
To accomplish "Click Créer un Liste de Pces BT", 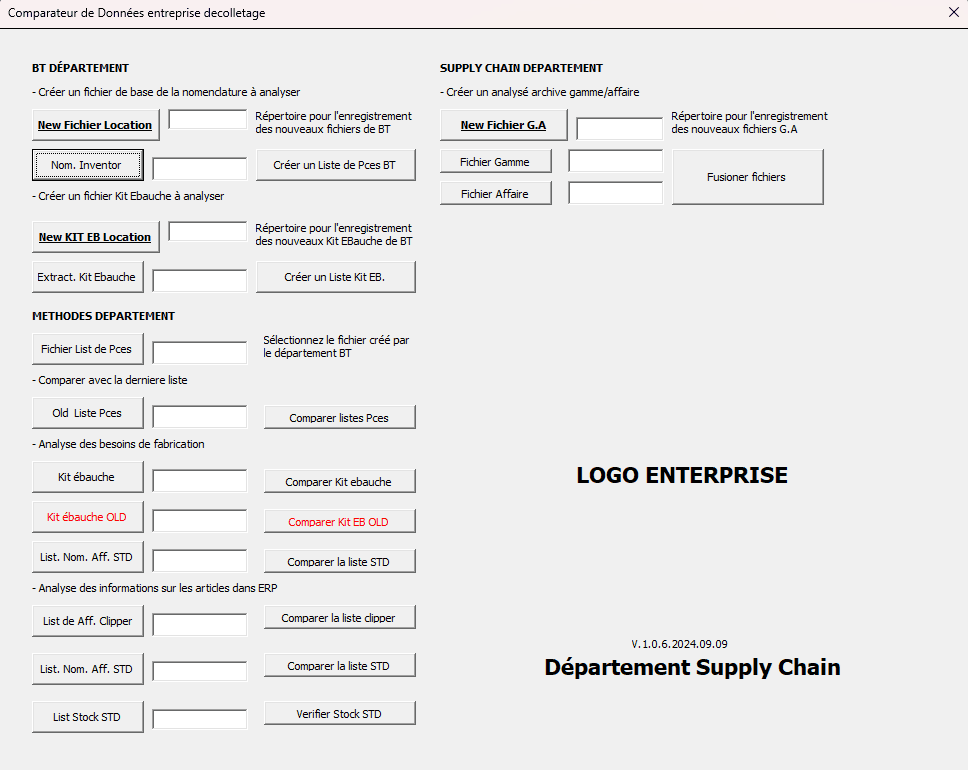I will pos(335,165).
